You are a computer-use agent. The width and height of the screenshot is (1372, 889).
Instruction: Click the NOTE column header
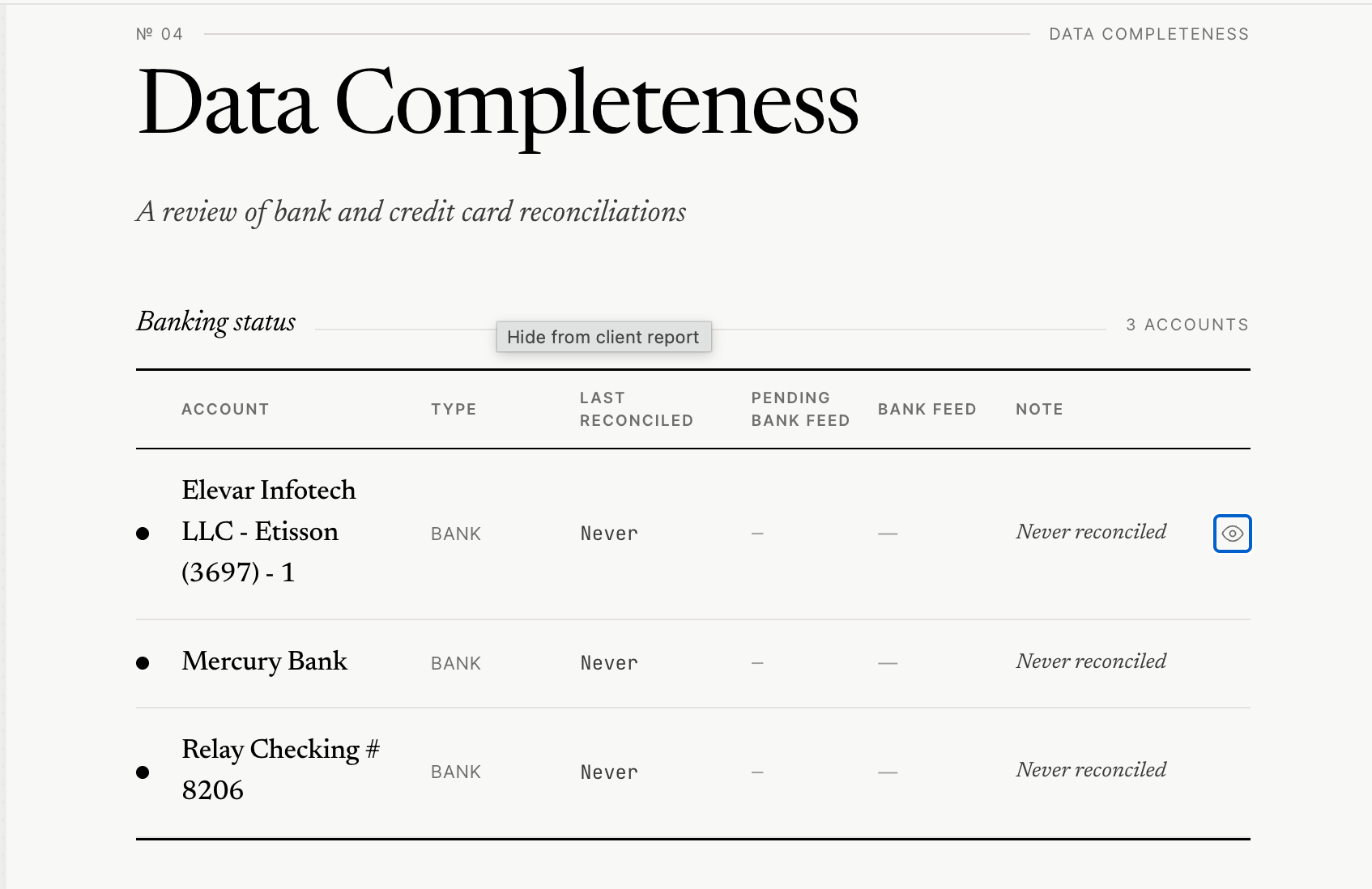click(x=1039, y=409)
